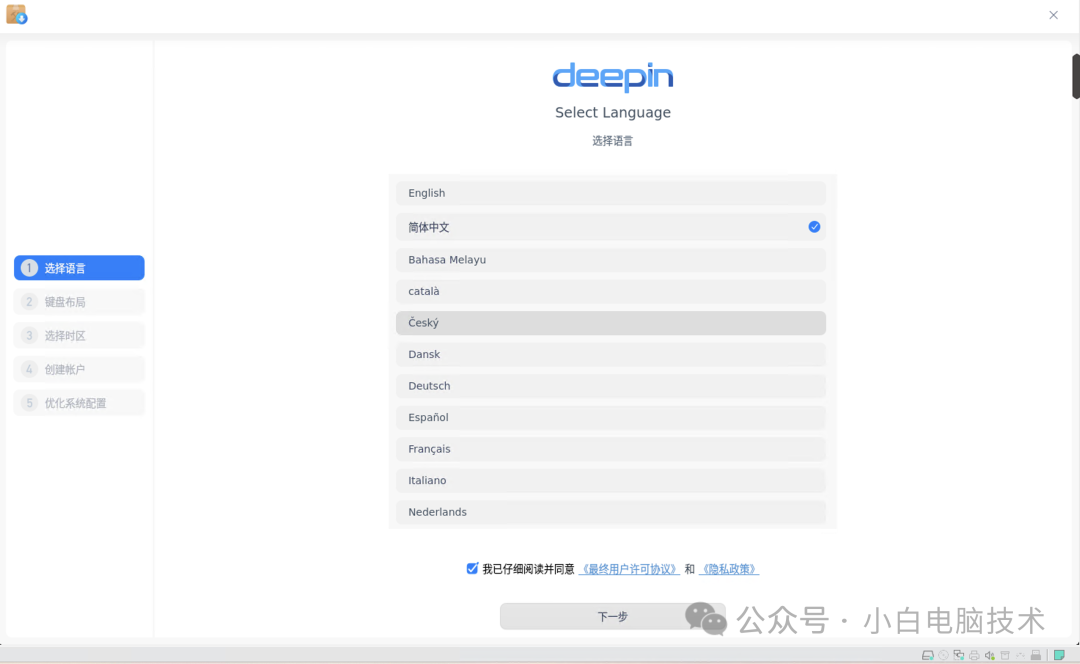This screenshot has height=664, width=1080.
Task: Select Deutsch language
Action: point(610,386)
